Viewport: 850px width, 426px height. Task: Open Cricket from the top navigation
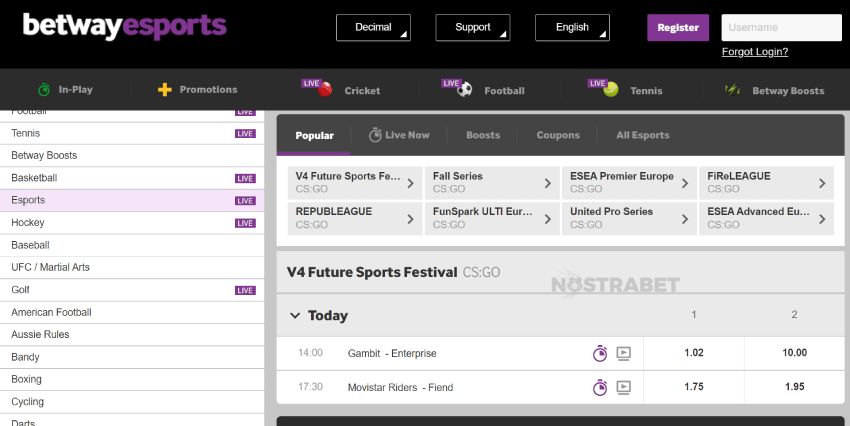click(340, 90)
